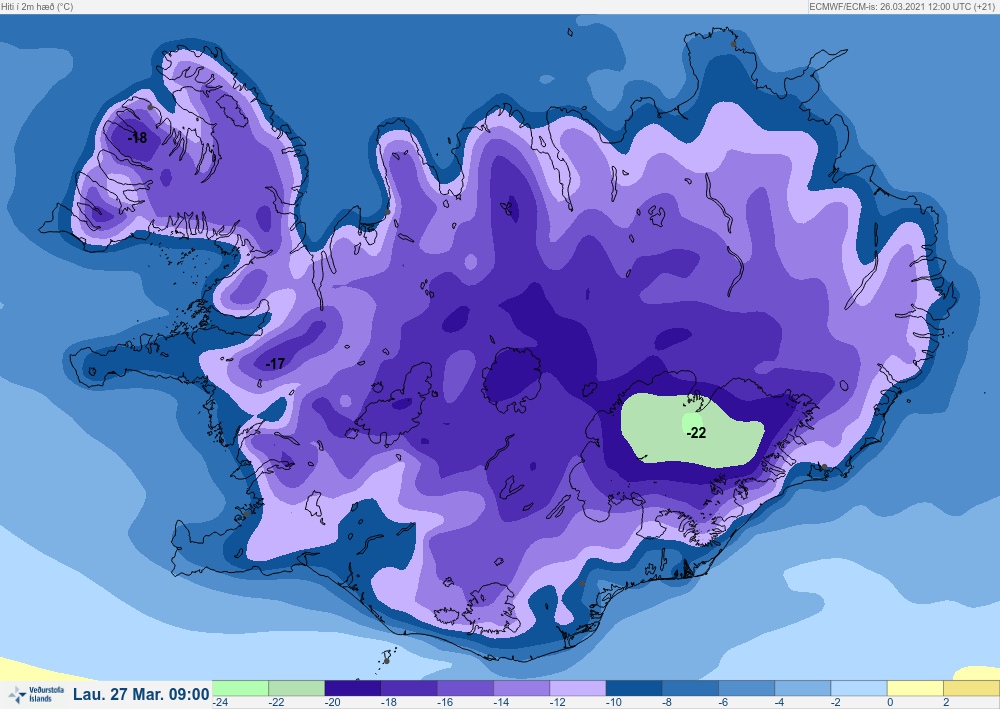Select legend swatch between -24 and -22

[240, 688]
